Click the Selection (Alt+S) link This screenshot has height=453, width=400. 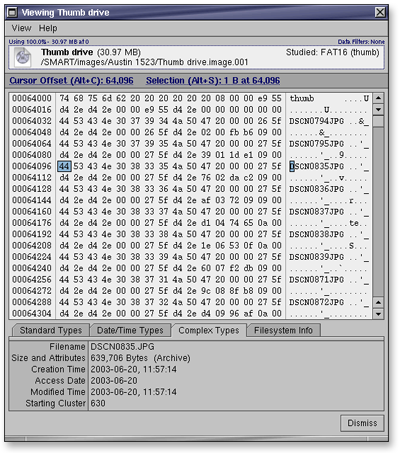click(x=213, y=81)
